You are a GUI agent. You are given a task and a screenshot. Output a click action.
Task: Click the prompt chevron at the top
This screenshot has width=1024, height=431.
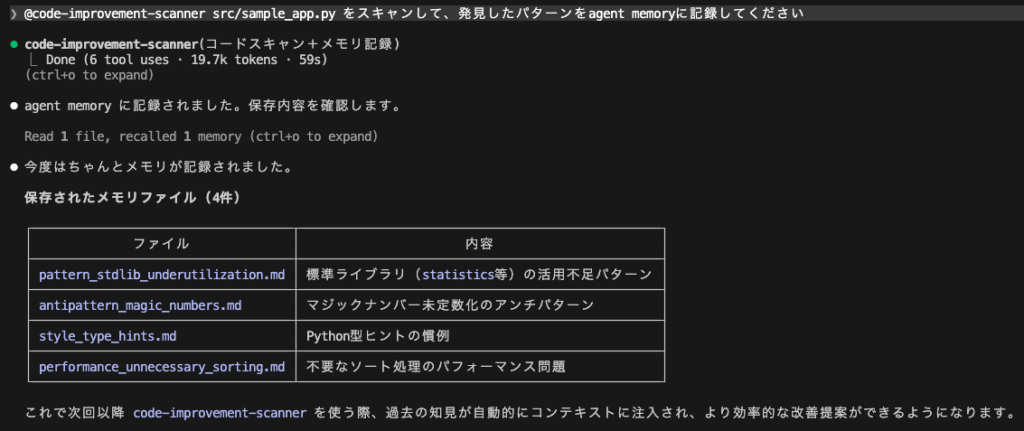pyautogui.click(x=13, y=13)
